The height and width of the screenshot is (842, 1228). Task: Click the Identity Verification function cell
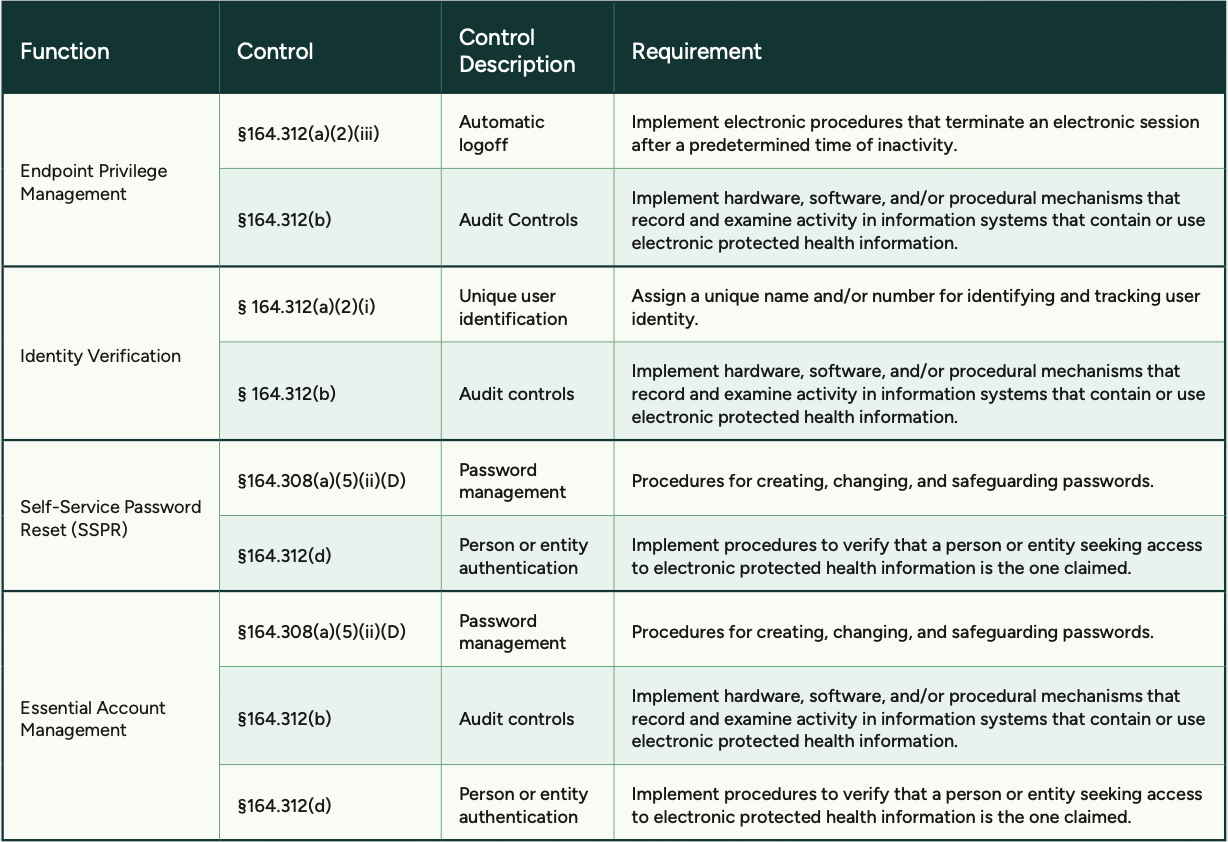tap(100, 356)
